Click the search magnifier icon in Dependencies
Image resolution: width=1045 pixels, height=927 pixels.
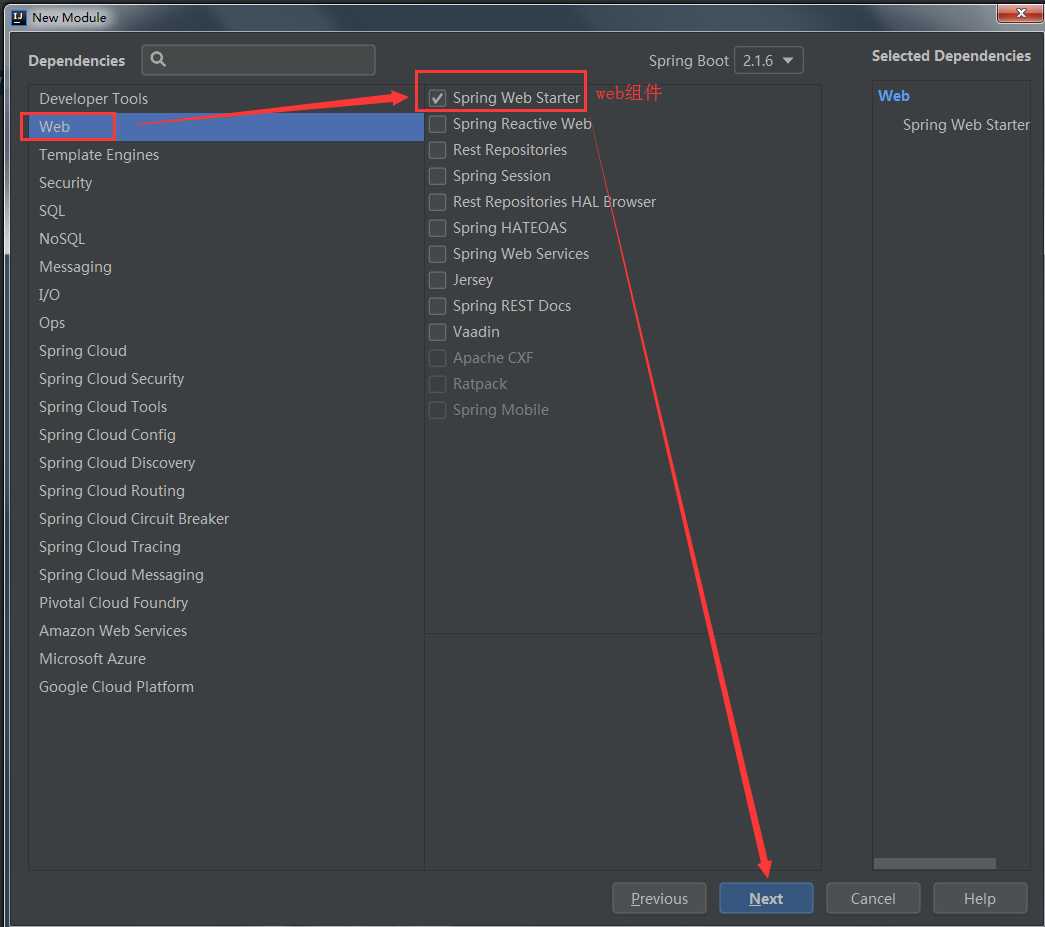158,59
